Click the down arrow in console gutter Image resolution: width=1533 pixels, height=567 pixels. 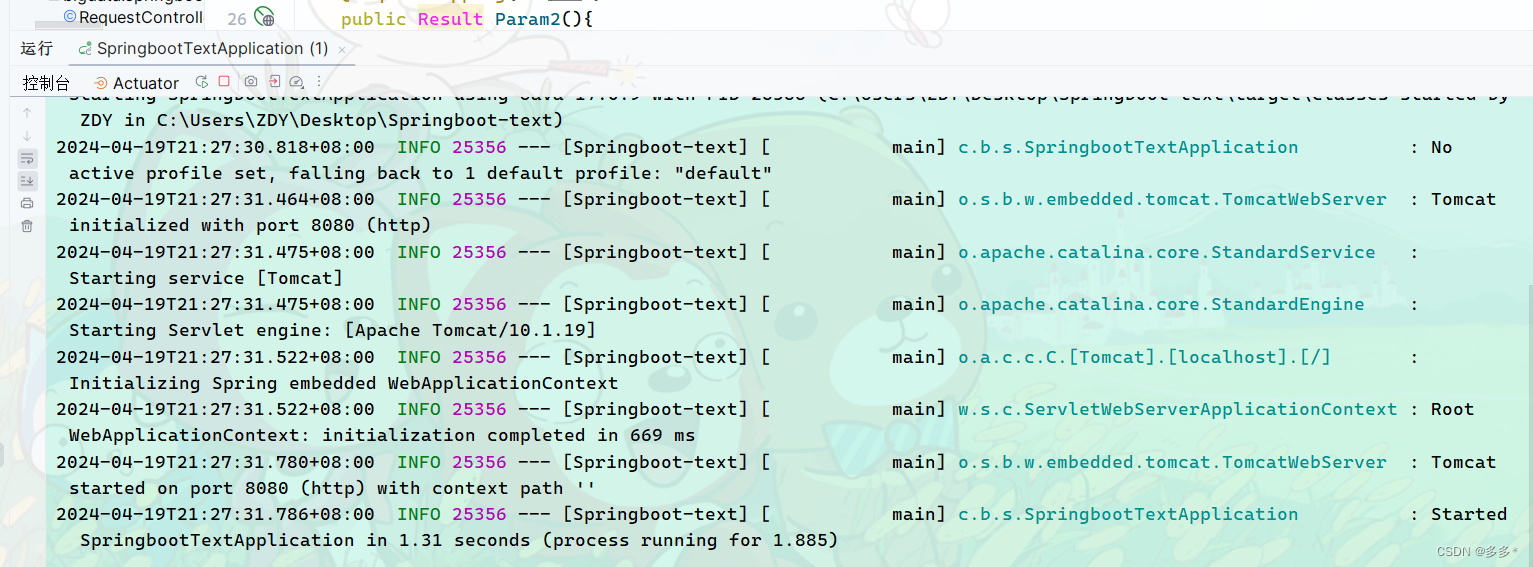point(27,136)
